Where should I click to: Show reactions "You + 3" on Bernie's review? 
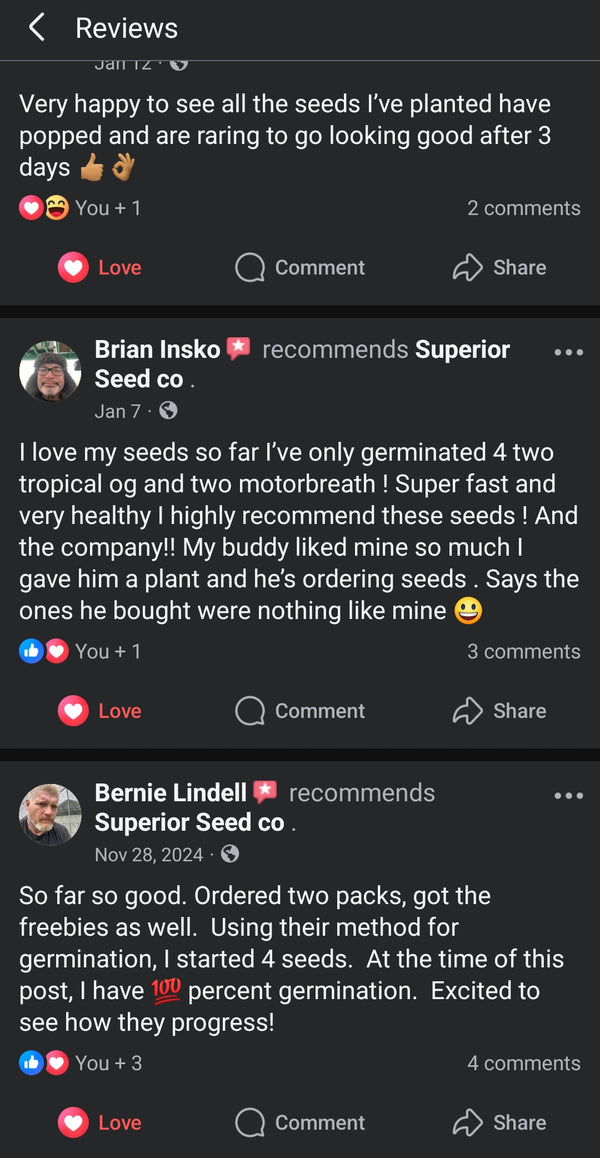pyautogui.click(x=107, y=1064)
